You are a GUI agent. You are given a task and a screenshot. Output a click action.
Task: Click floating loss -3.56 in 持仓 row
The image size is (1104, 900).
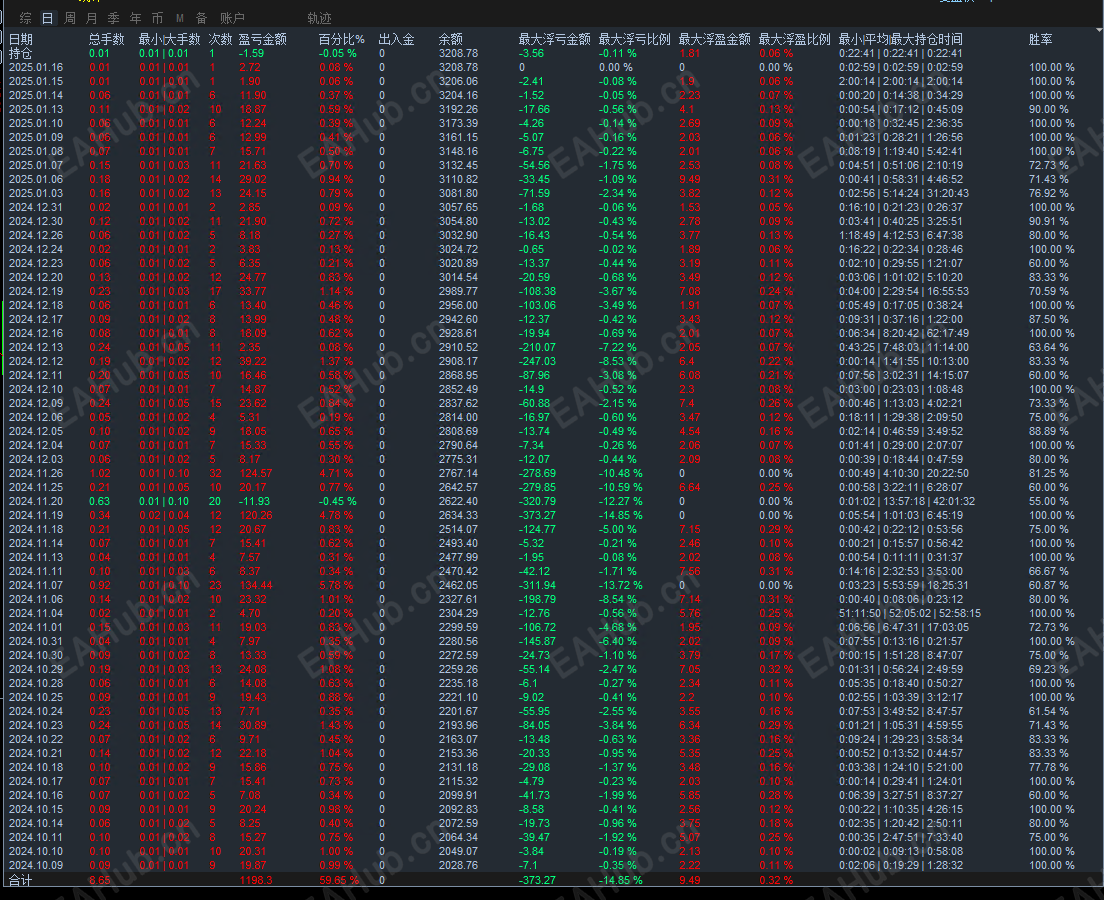pos(532,54)
